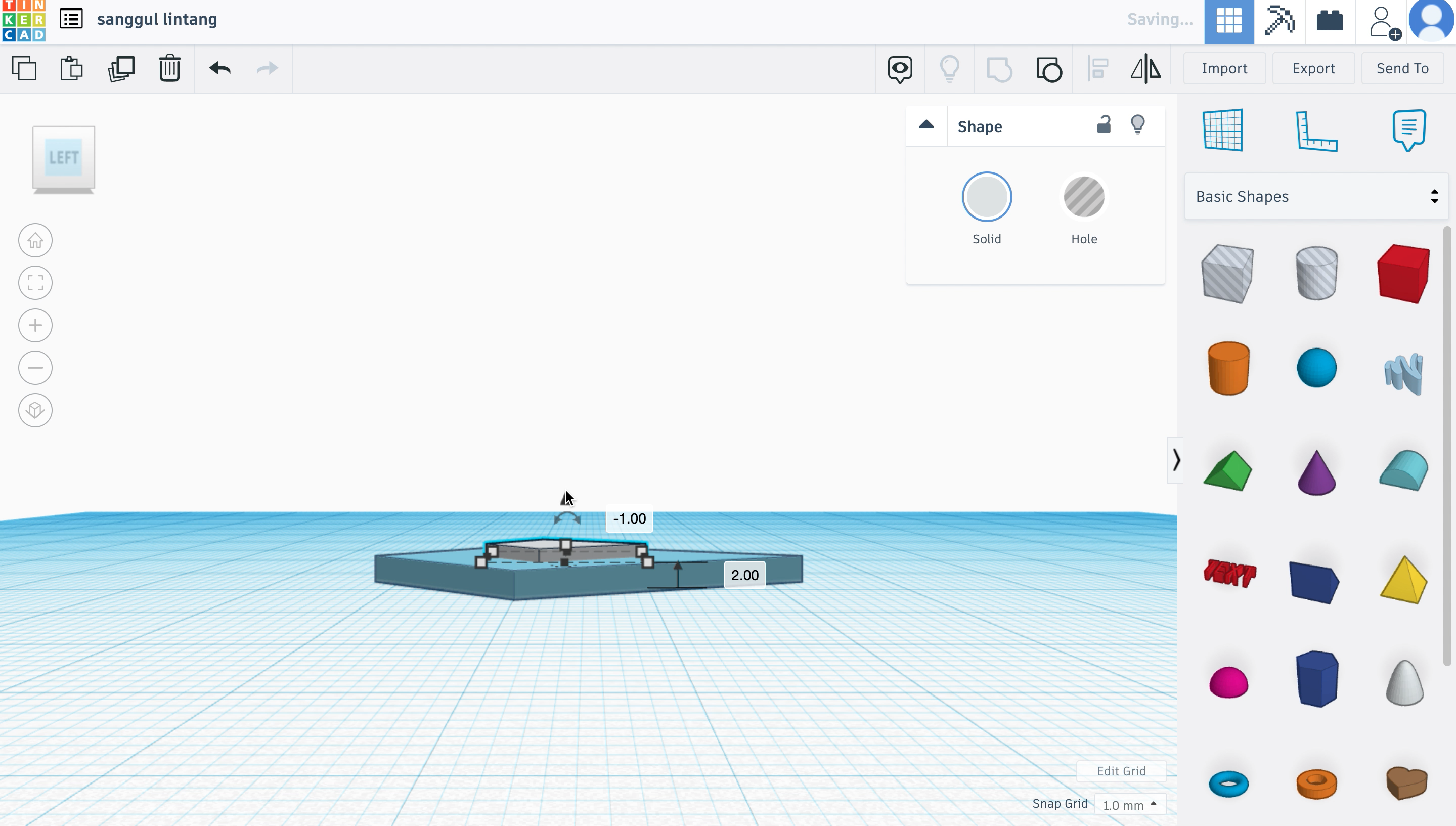Viewport: 1456px width, 826px height.
Task: Pick the blue Sphere shape
Action: click(x=1316, y=368)
